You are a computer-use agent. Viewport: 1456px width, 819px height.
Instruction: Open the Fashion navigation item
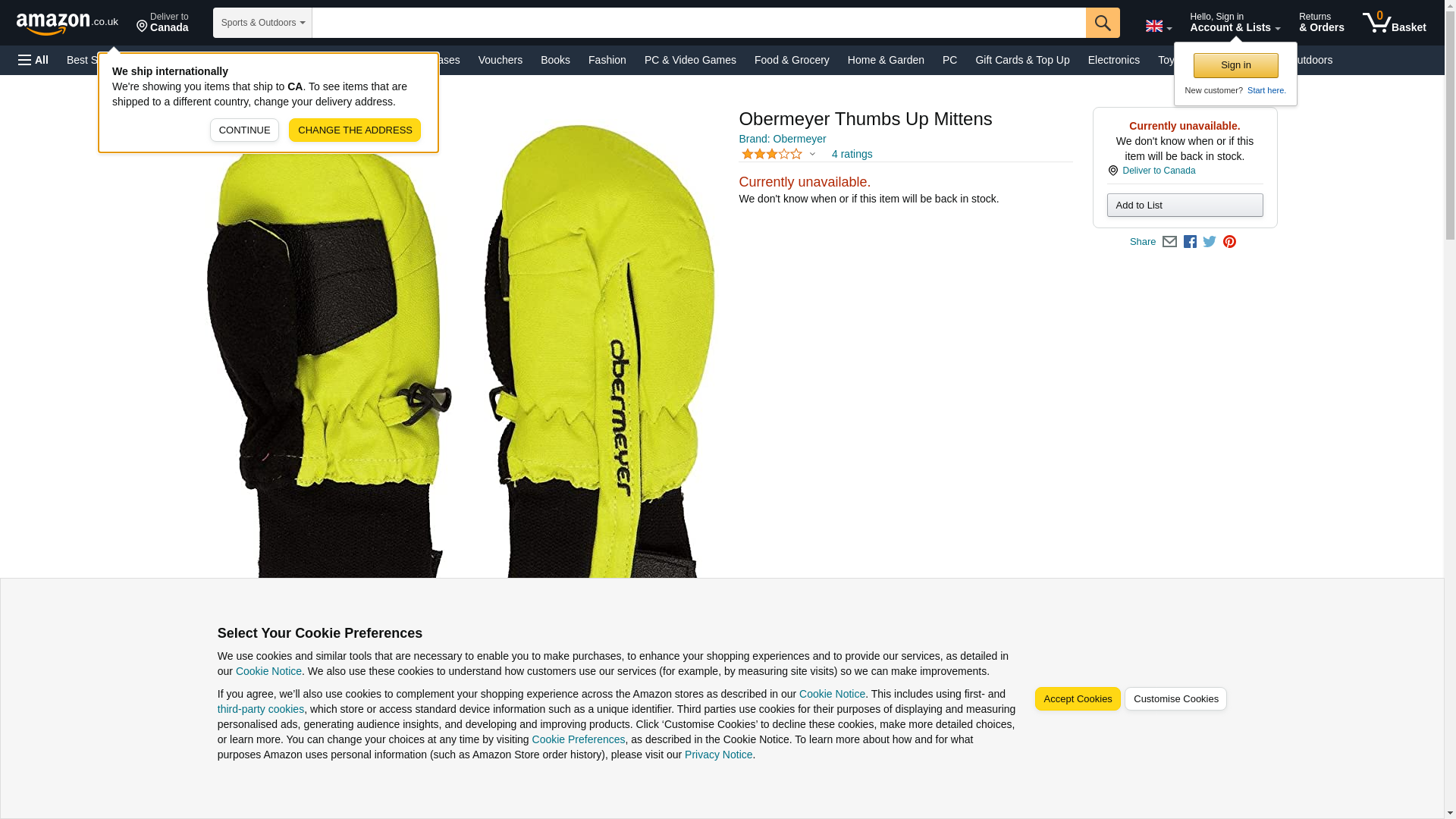pos(607,60)
